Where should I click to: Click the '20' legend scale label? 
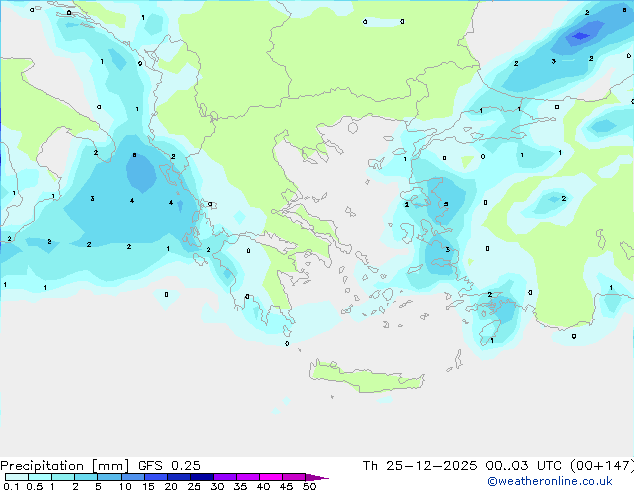point(171,486)
